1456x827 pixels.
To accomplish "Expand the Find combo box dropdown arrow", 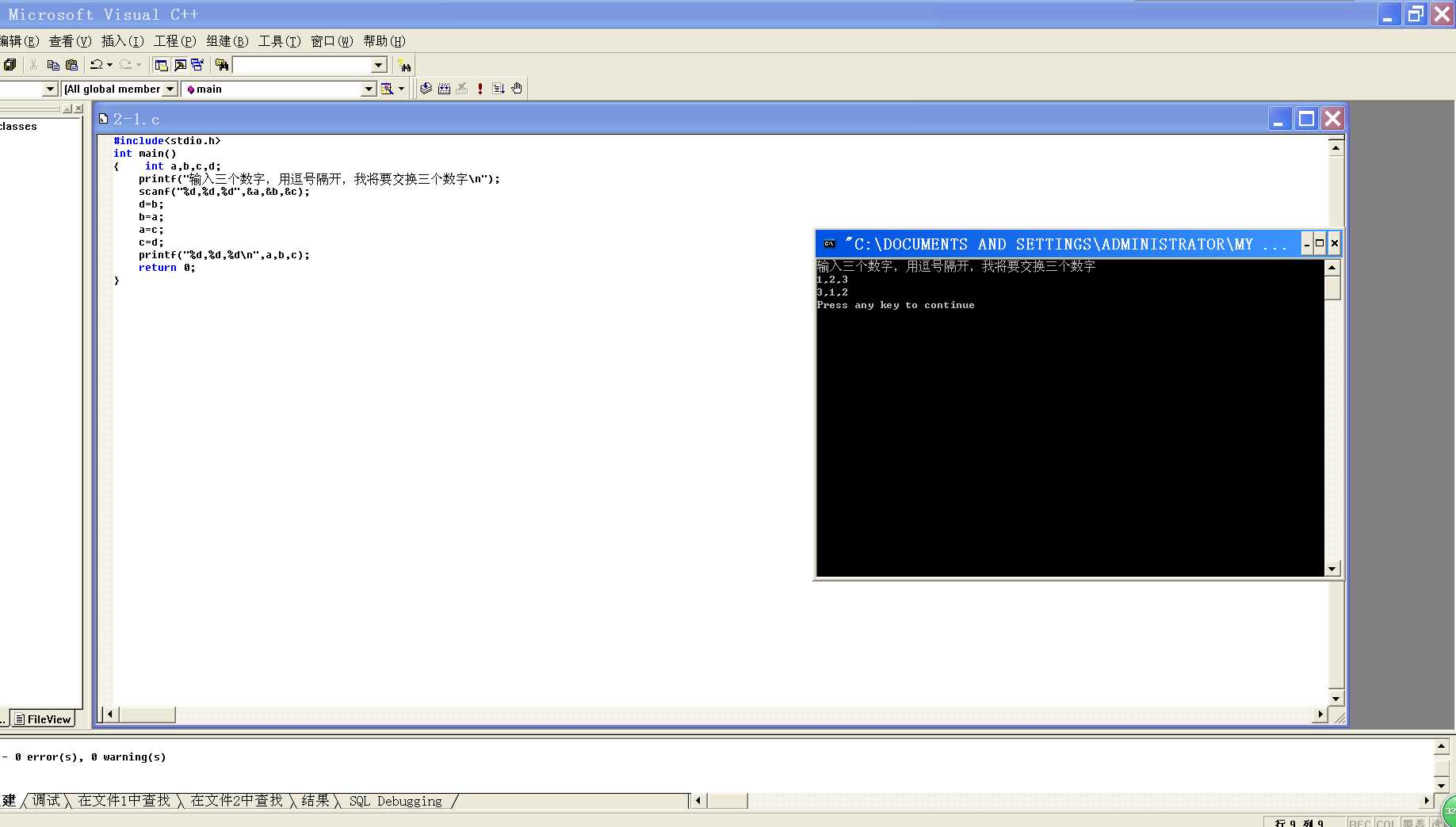I will point(379,65).
